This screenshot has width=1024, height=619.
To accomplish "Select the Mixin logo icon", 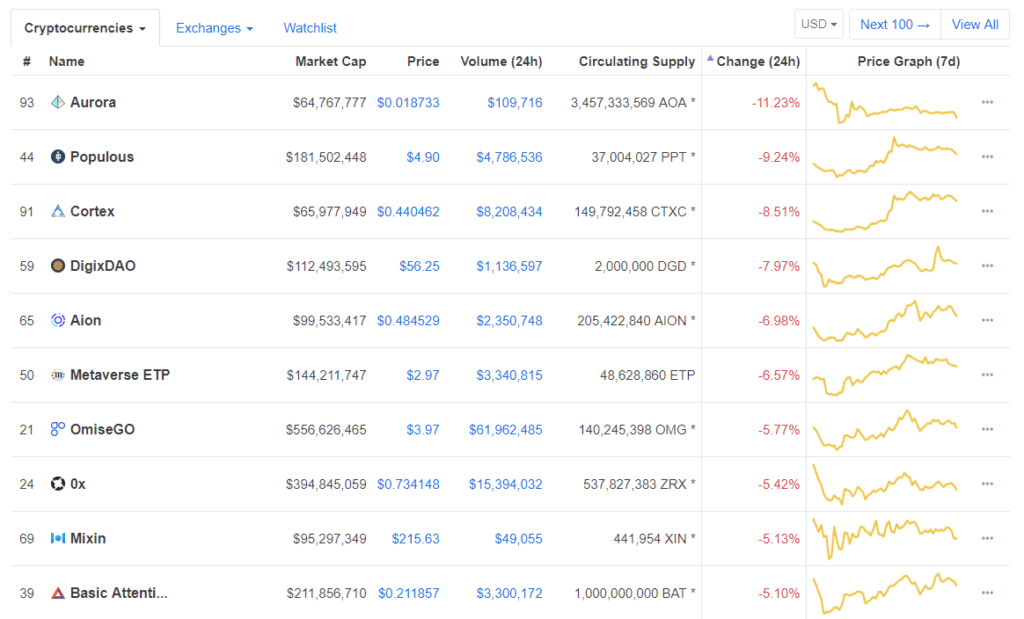I will tap(58, 538).
